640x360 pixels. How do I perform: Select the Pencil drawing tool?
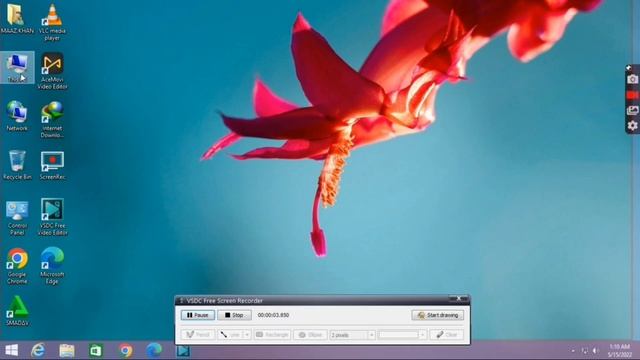click(198, 335)
